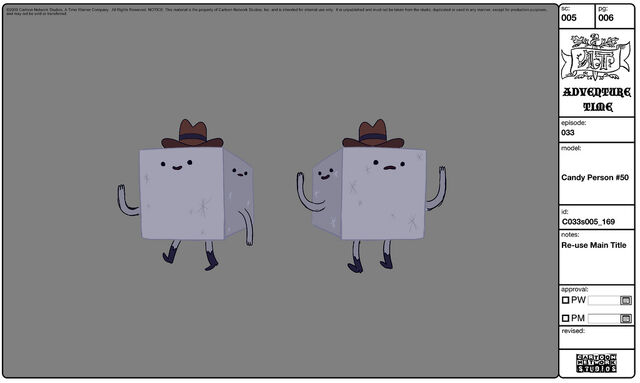This screenshot has width=640, height=383.
Task: Click the Adventure Time crest logo
Action: pyautogui.click(x=596, y=57)
